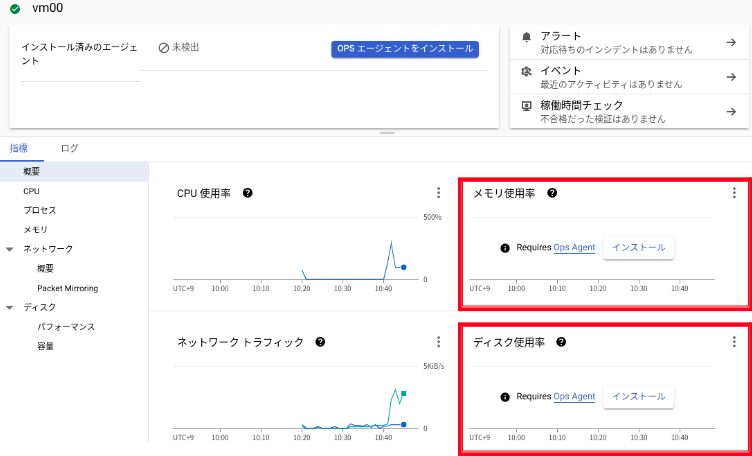The width and height of the screenshot is (752, 456).
Task: Click the panel resize handle below agent card
Action: click(x=388, y=133)
